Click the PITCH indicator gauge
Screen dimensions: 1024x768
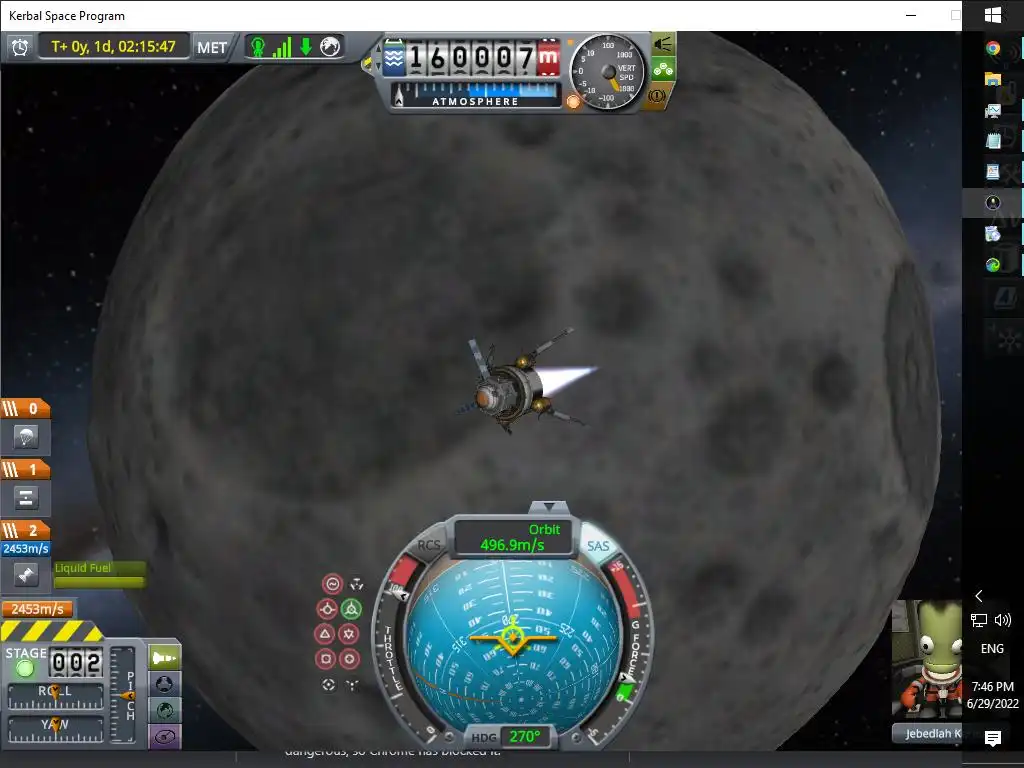123,696
